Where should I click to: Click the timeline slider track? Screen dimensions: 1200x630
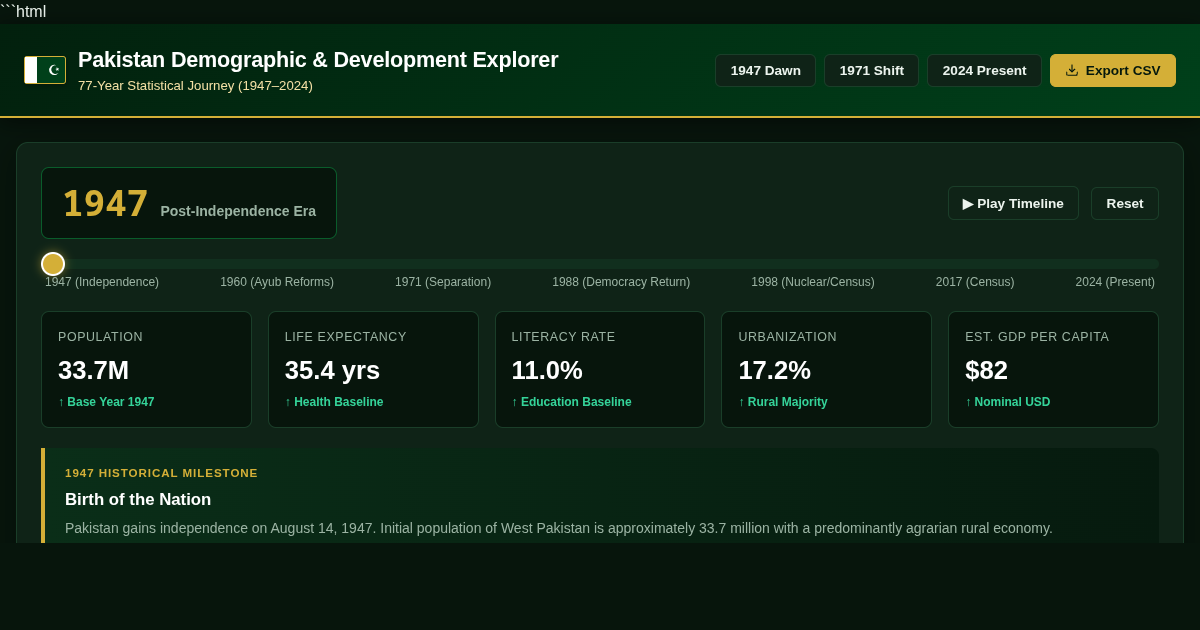600,264
